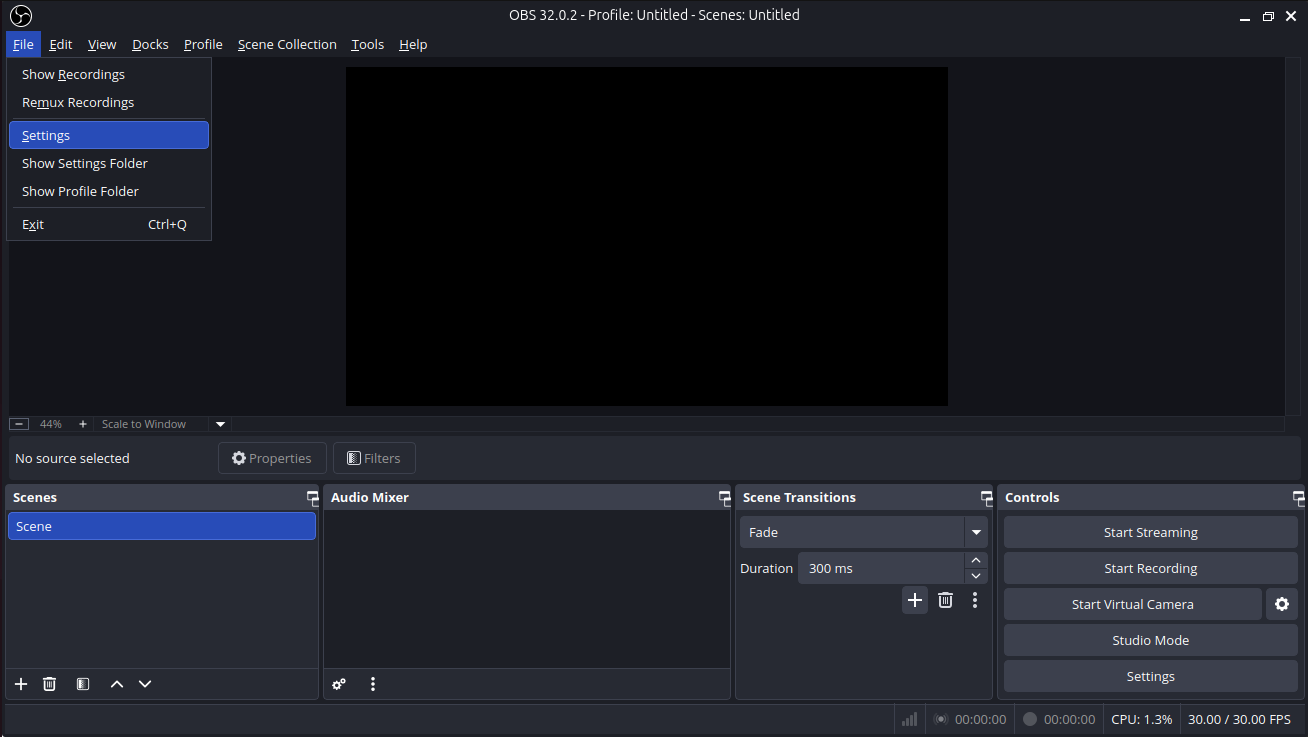Image resolution: width=1308 pixels, height=737 pixels.
Task: Open preview scaling dropdown arrow
Action: point(221,424)
